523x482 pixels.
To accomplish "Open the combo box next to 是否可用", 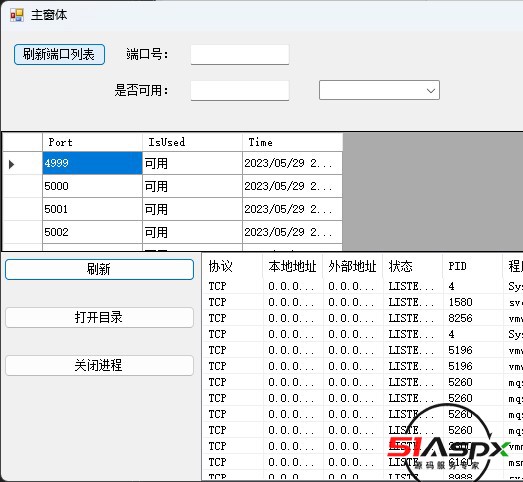I will click(x=379, y=90).
